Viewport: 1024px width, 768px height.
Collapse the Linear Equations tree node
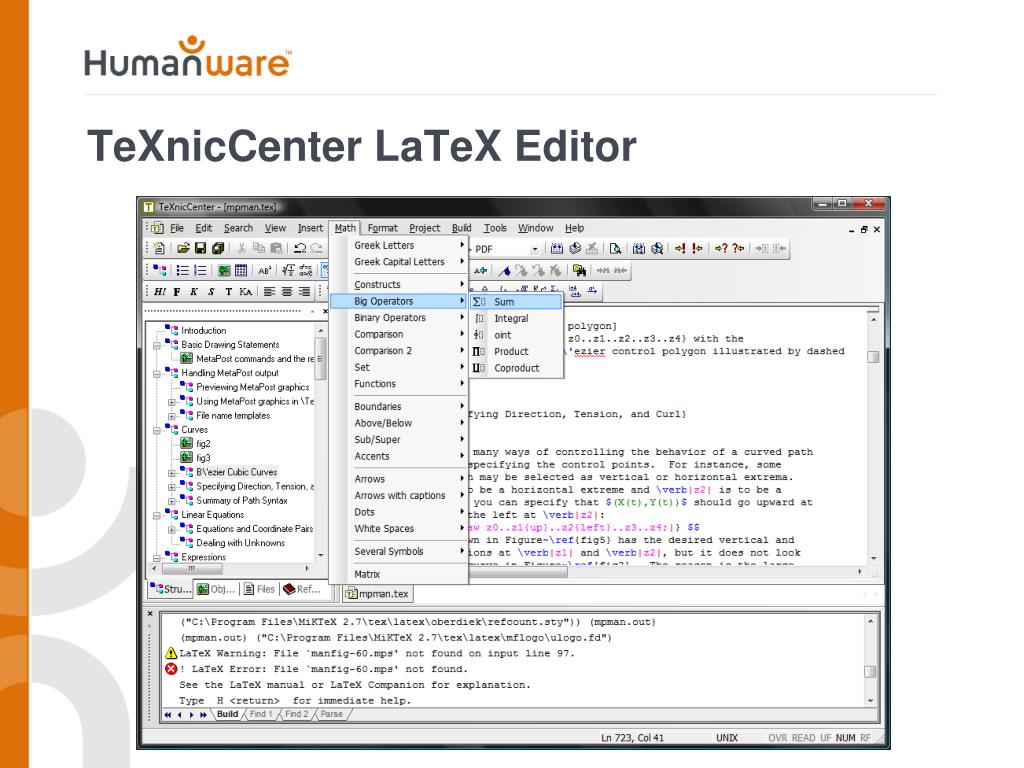coord(157,515)
